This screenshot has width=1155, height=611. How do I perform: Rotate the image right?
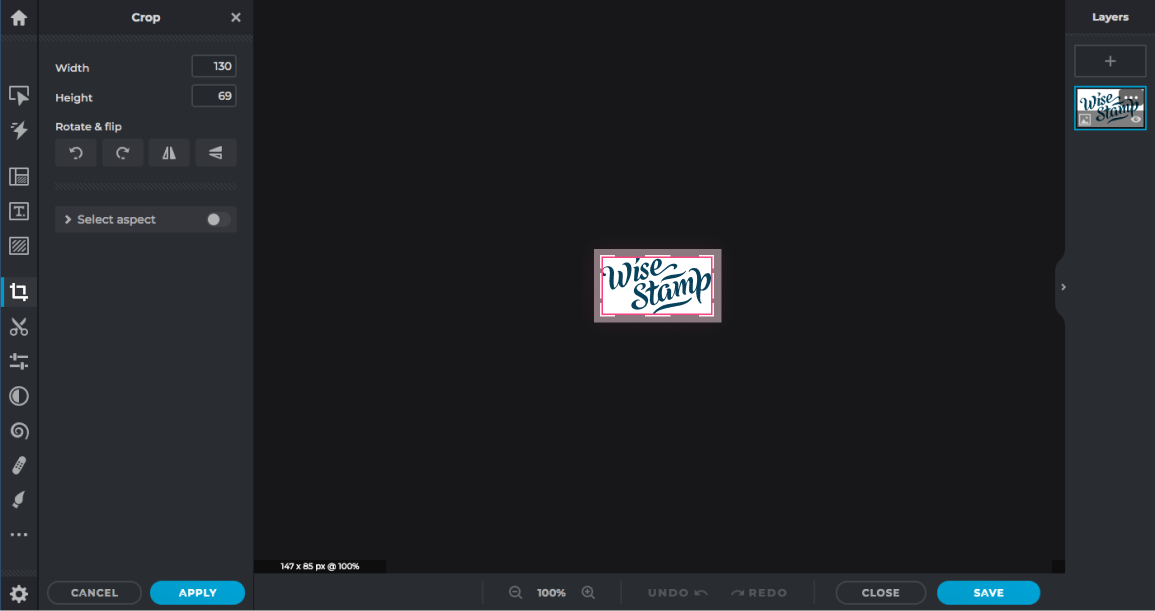tap(122, 153)
